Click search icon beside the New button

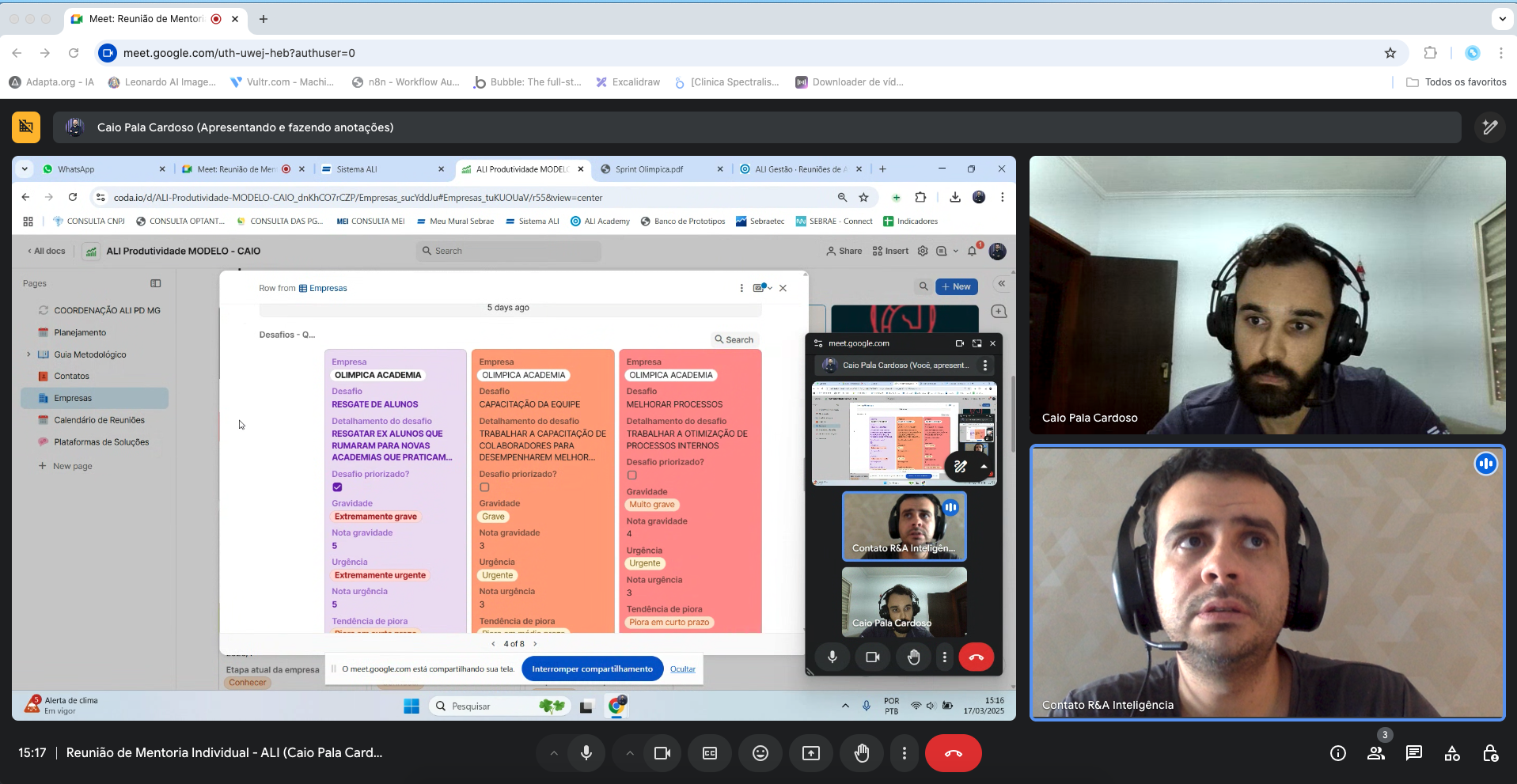(923, 286)
